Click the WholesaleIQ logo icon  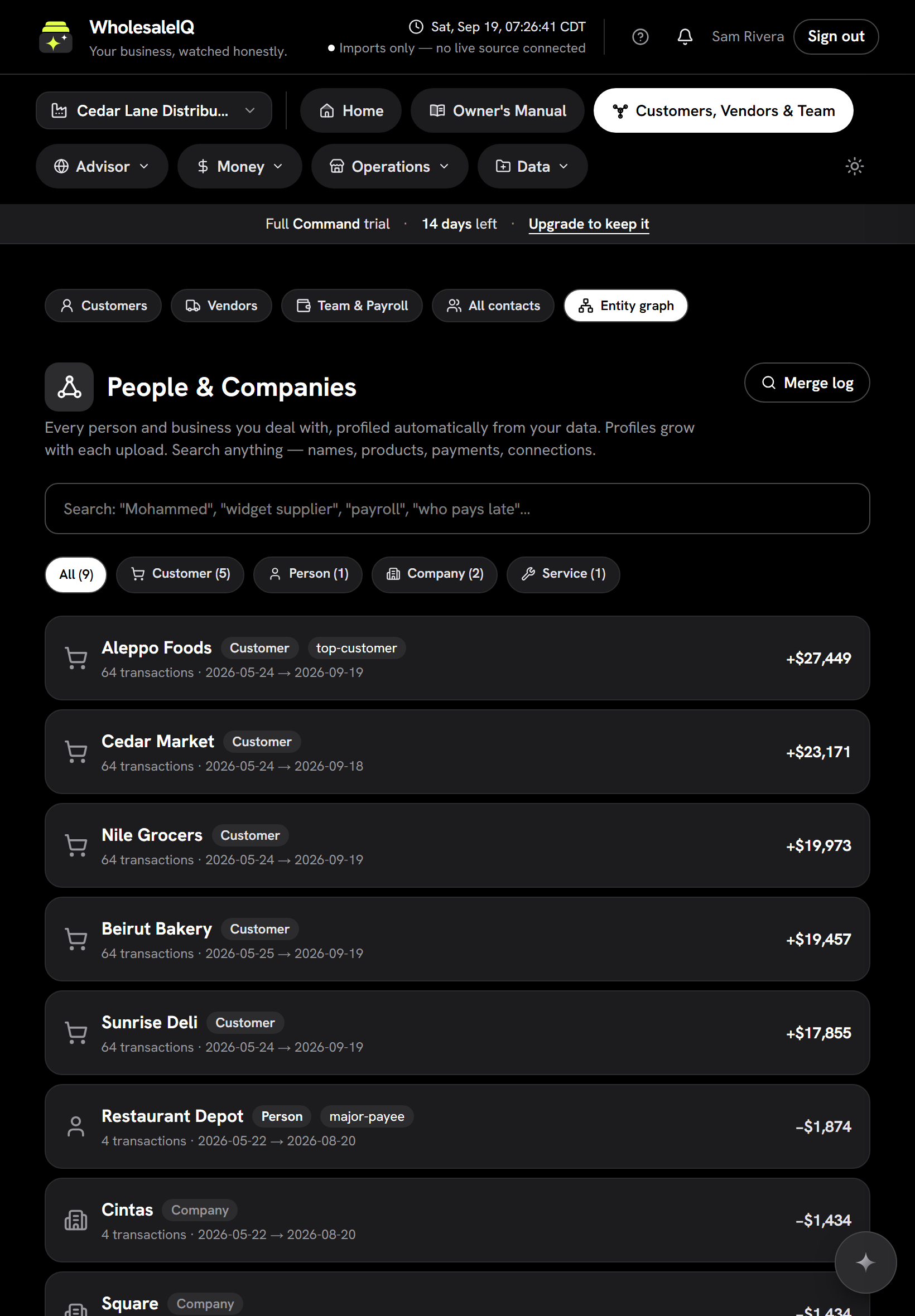[x=56, y=37]
